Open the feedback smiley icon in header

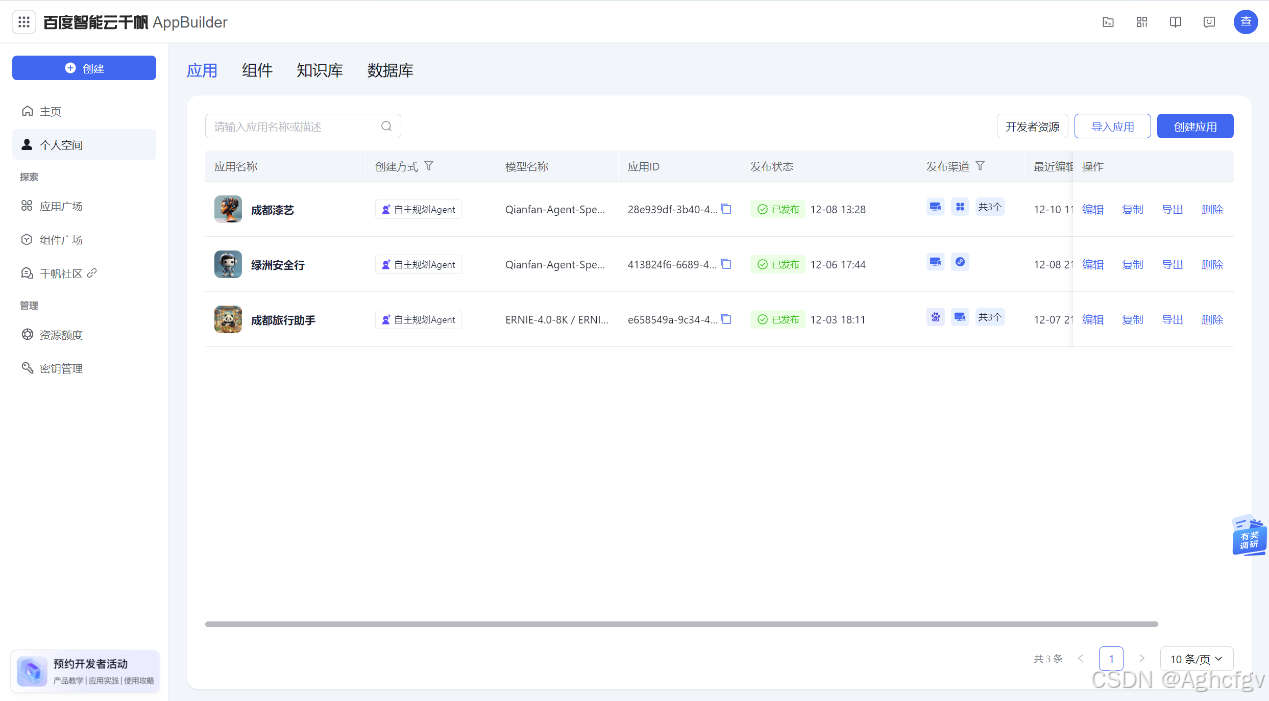(x=1209, y=21)
